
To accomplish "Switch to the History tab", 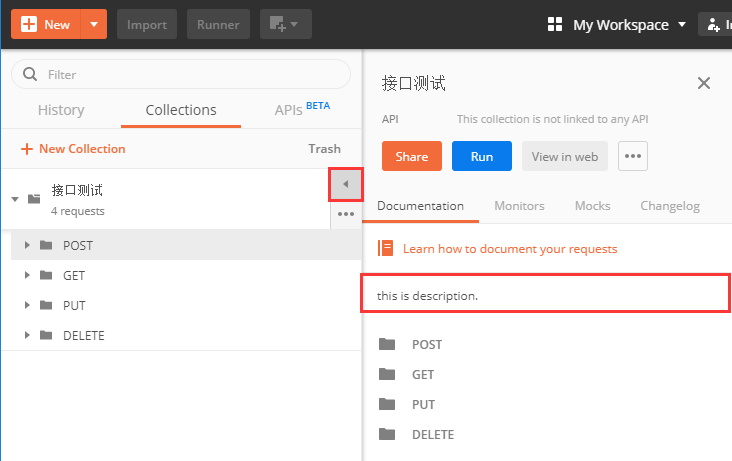I will 61,110.
